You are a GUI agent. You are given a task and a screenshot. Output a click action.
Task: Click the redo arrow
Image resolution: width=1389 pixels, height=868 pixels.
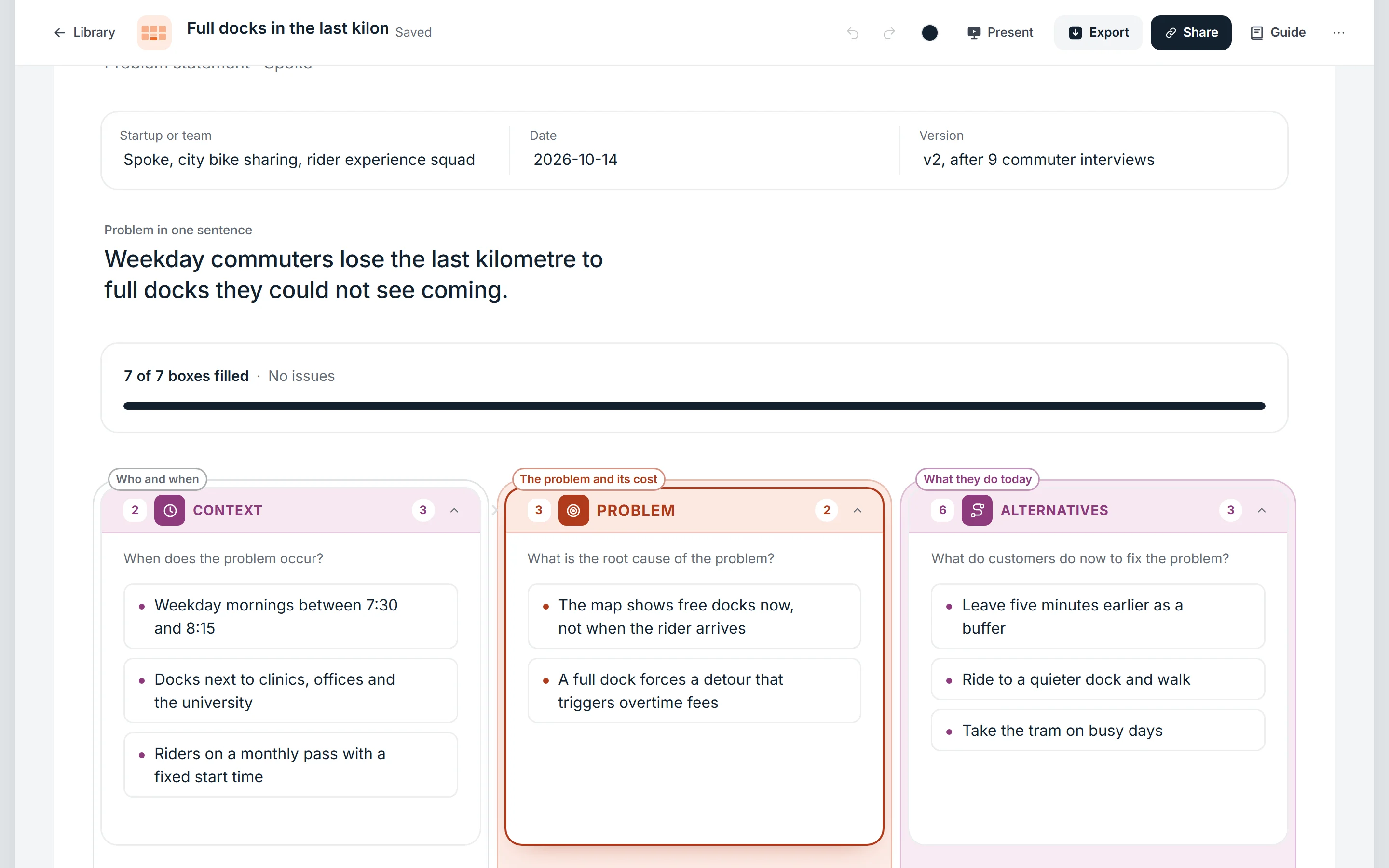click(889, 33)
